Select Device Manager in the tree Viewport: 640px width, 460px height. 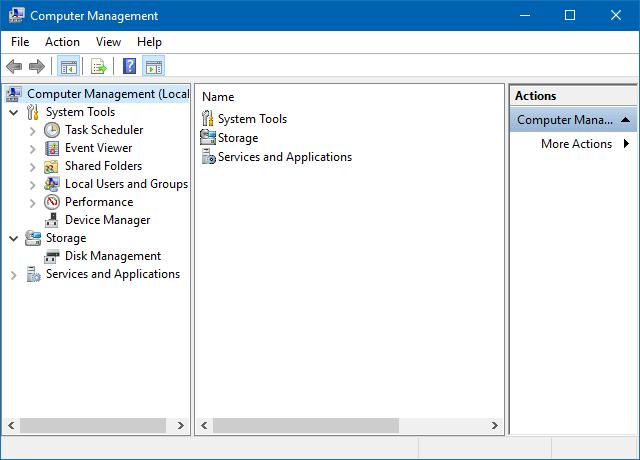pos(107,220)
